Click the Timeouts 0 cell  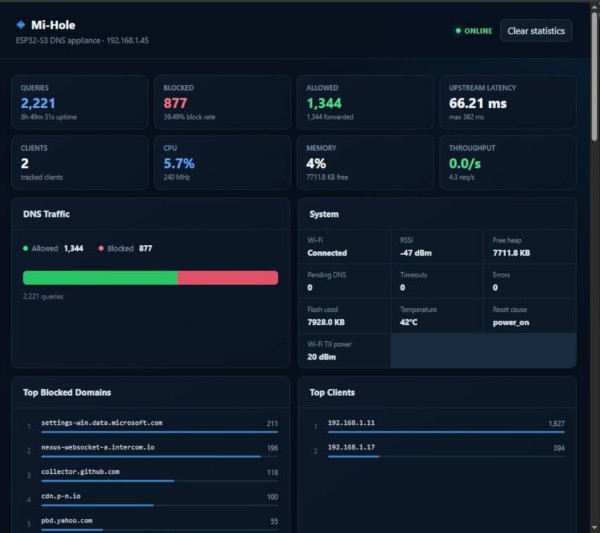coord(437,281)
